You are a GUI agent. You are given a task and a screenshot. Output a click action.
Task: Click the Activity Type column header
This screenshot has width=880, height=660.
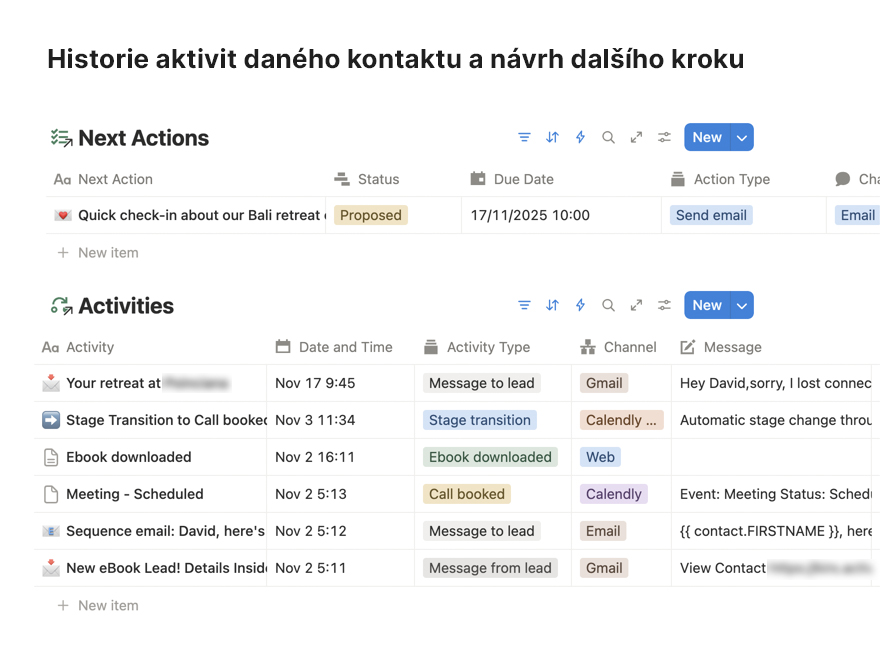pos(488,347)
